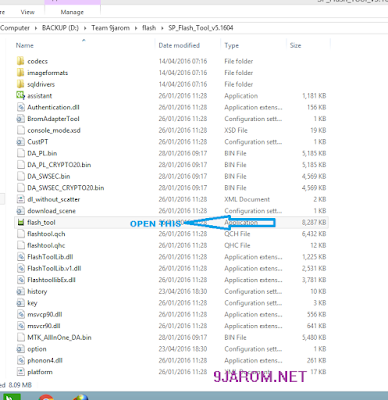Click the QCH File type cell
The height and width of the screenshot is (400, 388).
click(x=237, y=234)
